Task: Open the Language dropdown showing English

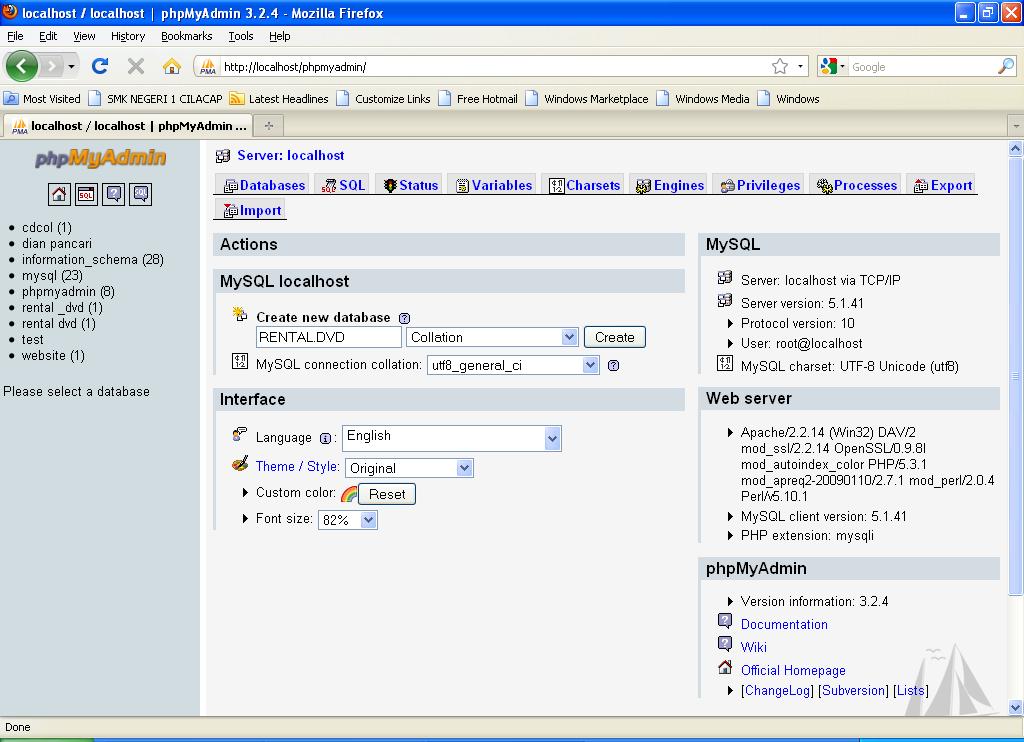Action: [452, 438]
